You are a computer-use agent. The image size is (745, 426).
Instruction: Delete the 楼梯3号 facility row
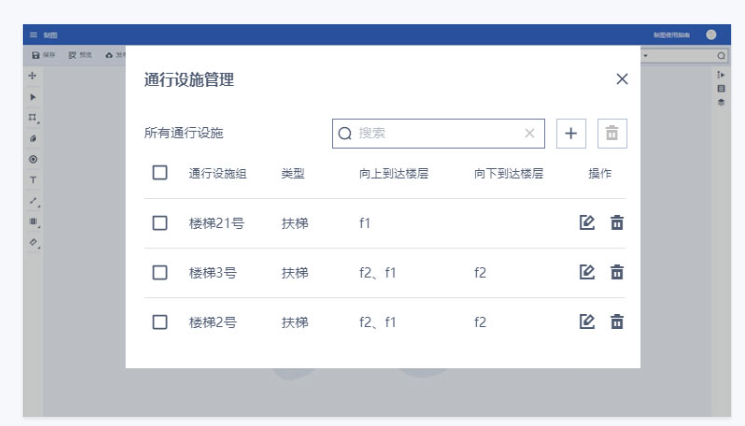point(617,272)
